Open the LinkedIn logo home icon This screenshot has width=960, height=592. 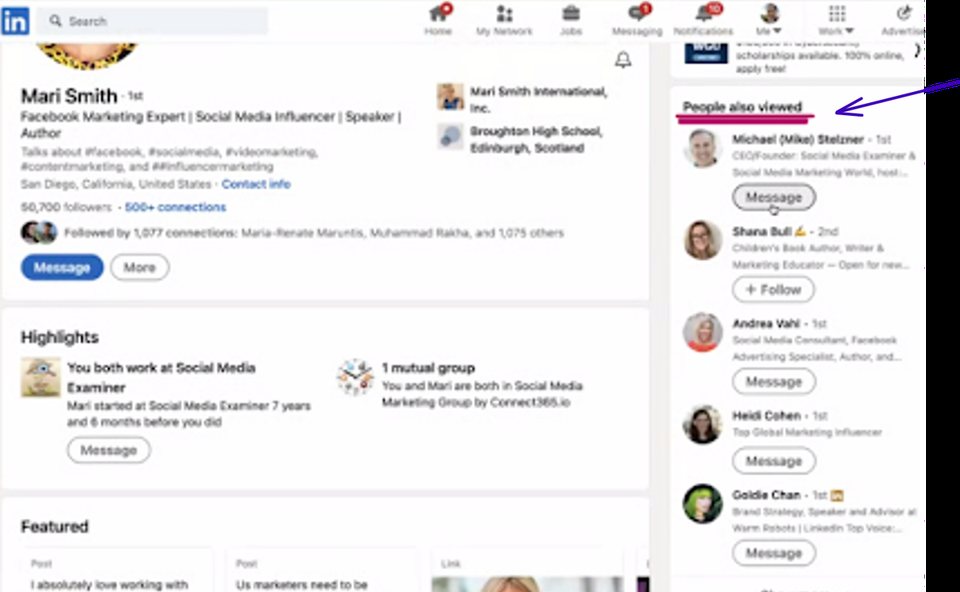click(15, 21)
